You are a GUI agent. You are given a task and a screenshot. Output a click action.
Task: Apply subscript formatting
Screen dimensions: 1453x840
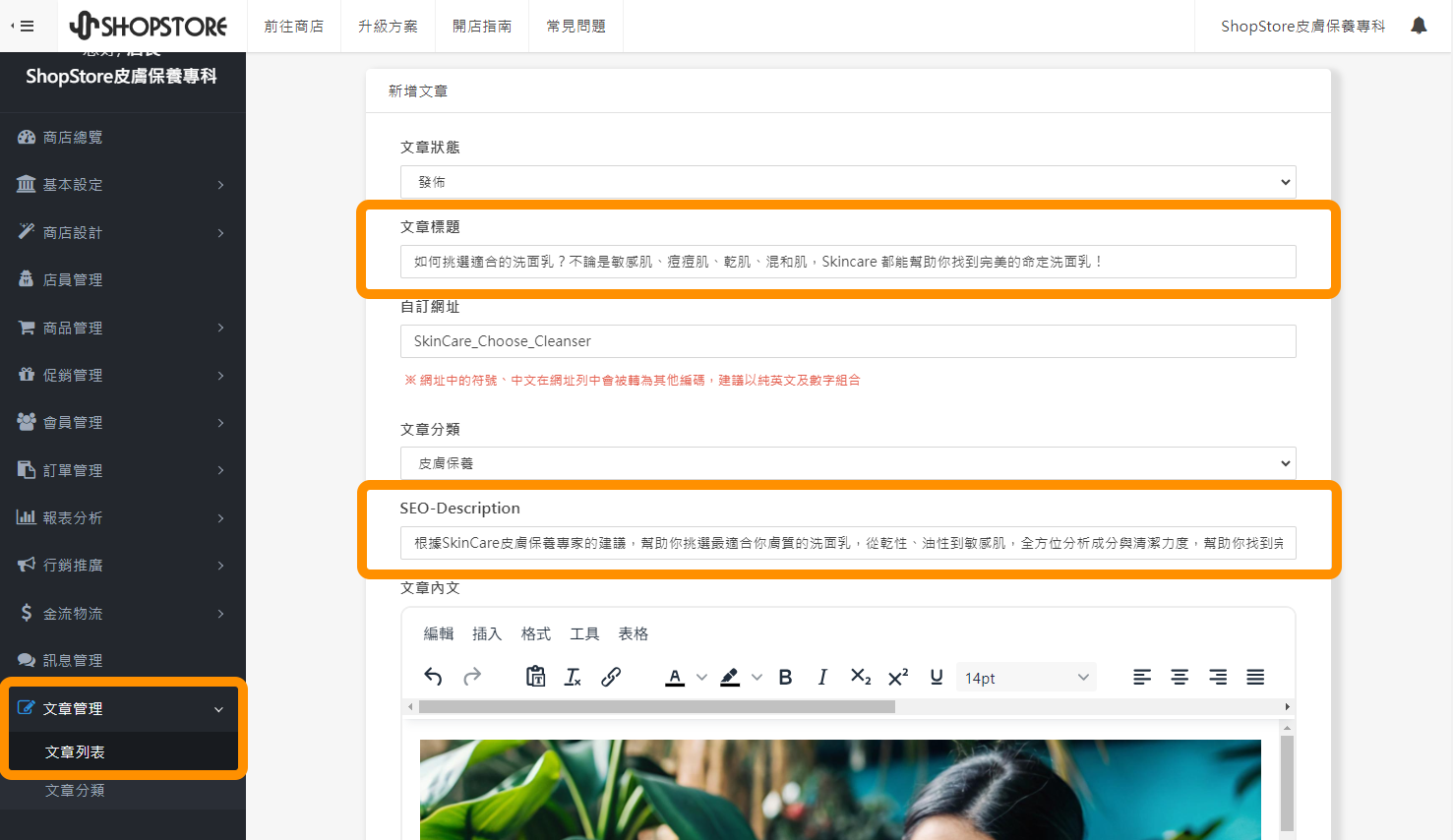861,677
